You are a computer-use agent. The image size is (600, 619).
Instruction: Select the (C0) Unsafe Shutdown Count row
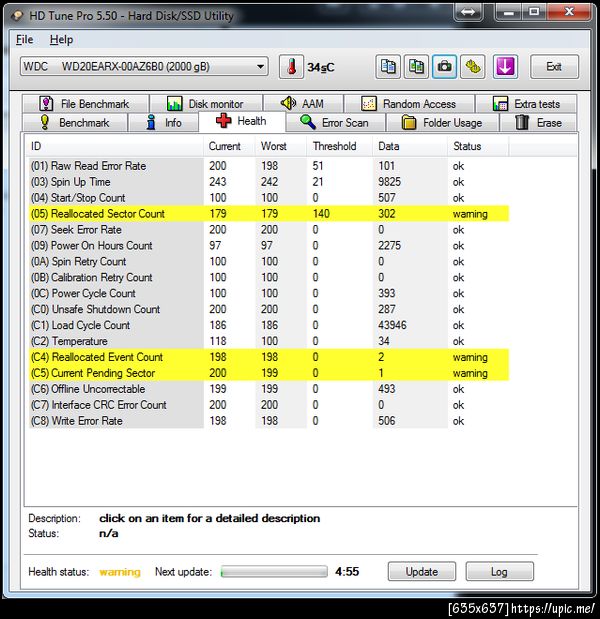coord(269,309)
